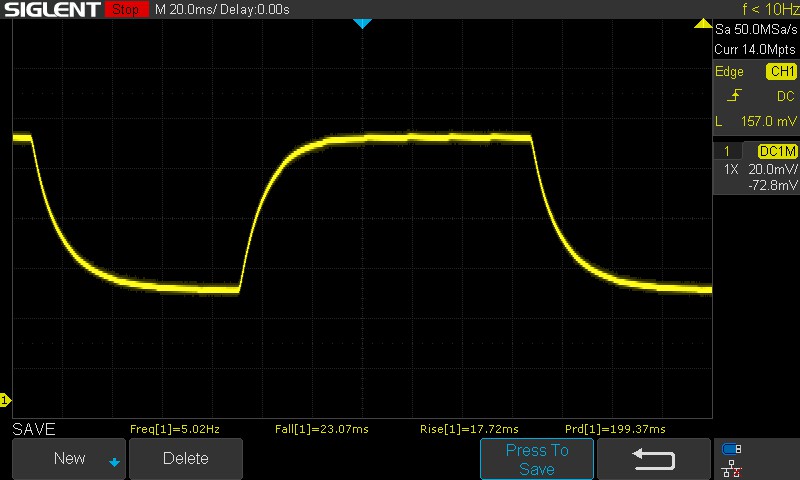Click the Press To Save button
The height and width of the screenshot is (480, 800).
point(537,459)
